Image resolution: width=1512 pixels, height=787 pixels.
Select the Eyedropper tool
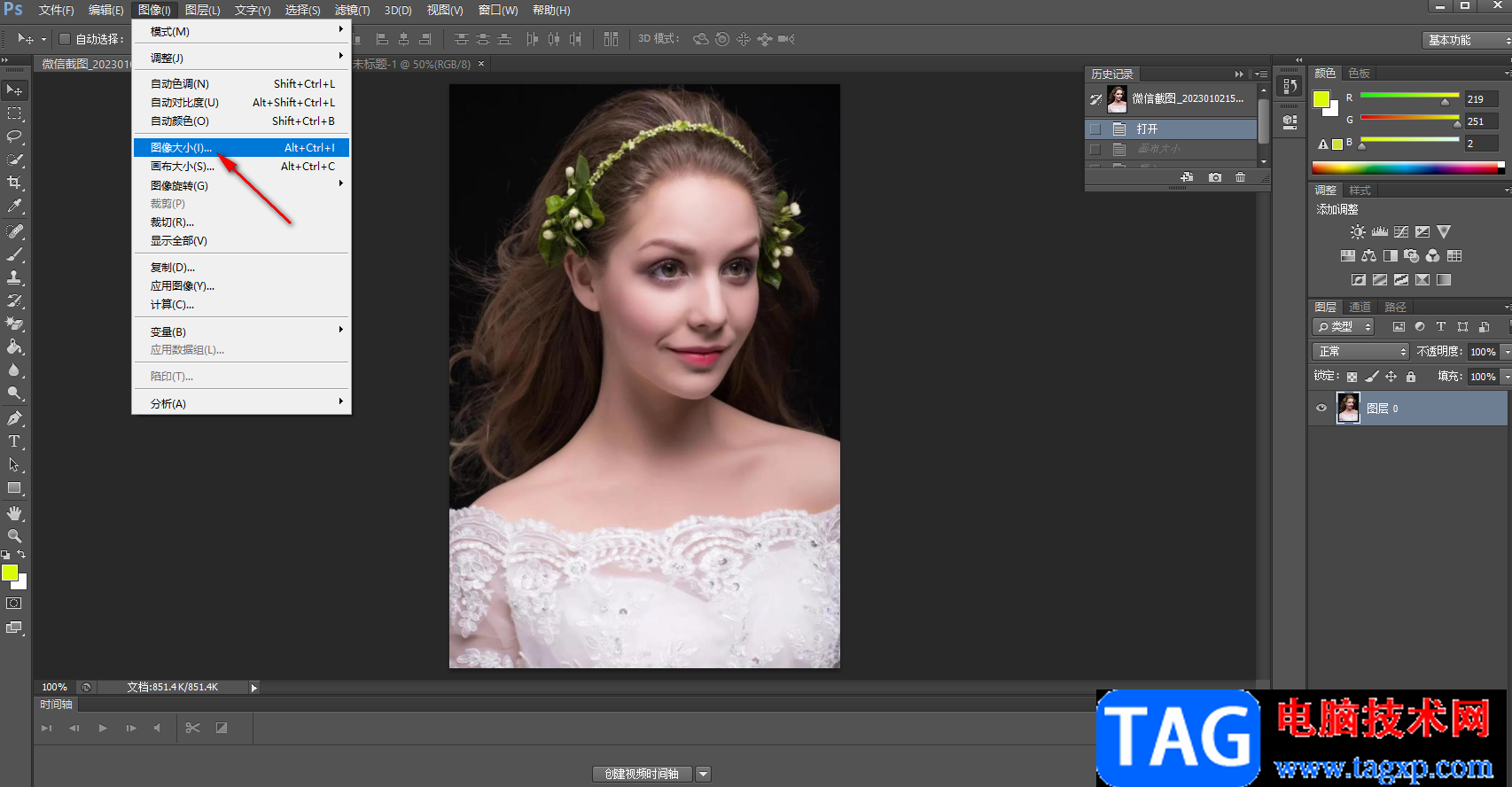click(15, 206)
